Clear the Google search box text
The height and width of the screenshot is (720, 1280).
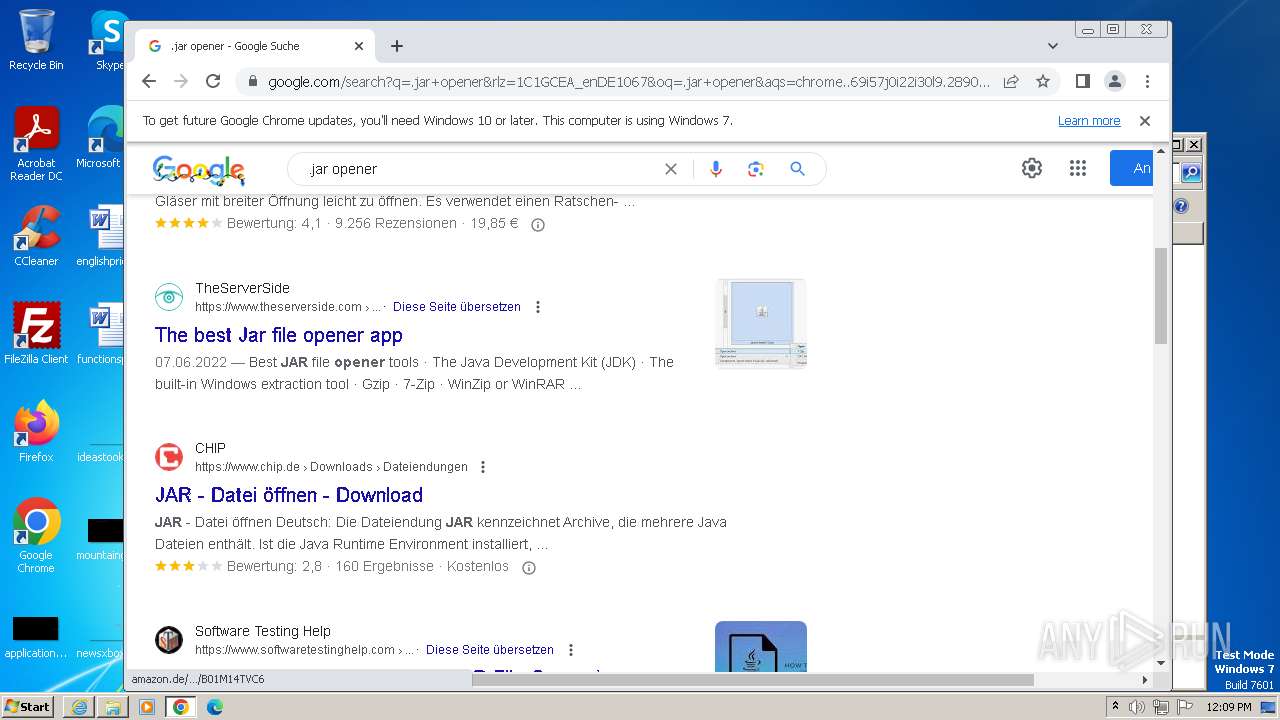[671, 169]
